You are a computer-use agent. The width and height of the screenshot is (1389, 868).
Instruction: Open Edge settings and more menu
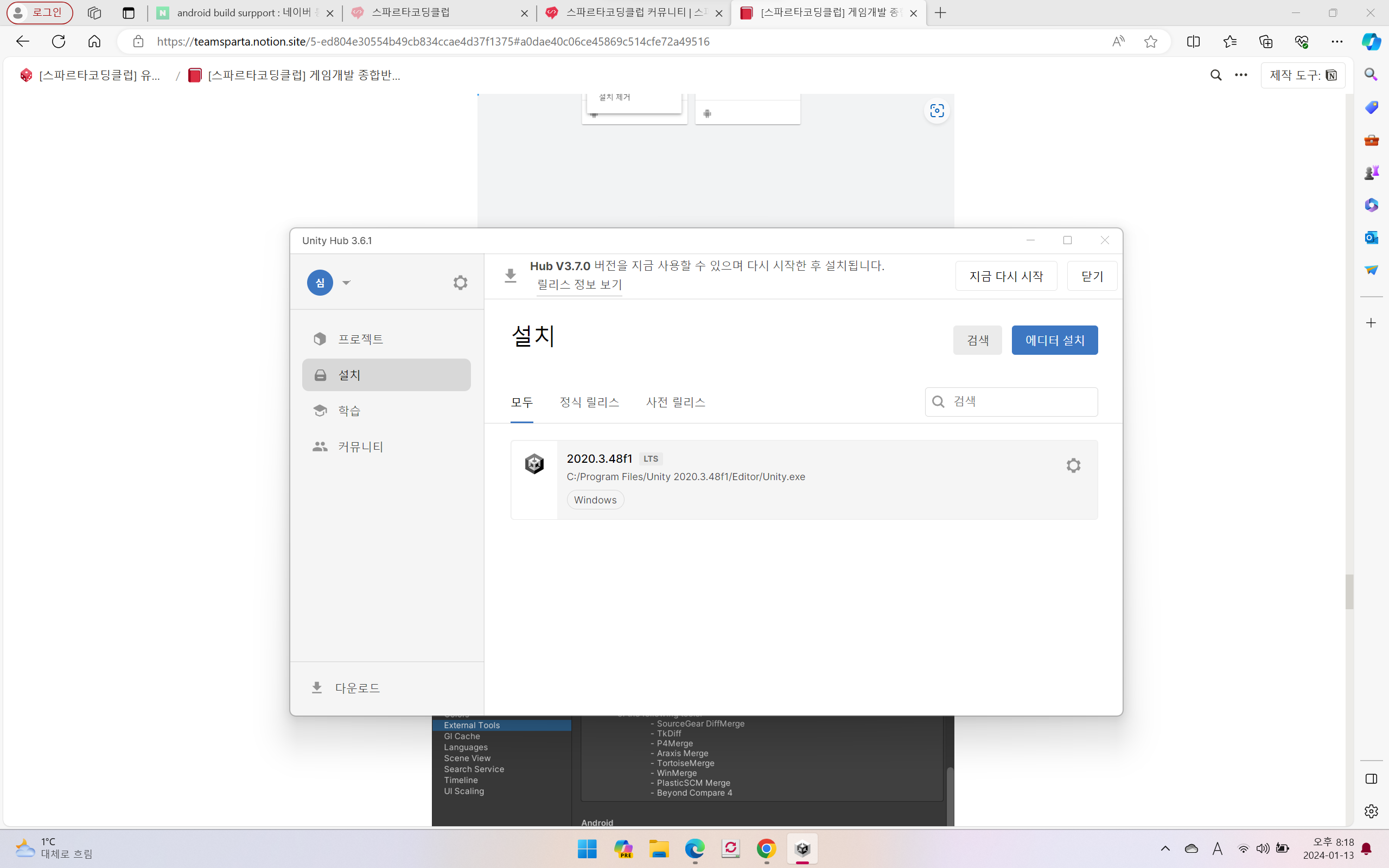pyautogui.click(x=1337, y=41)
